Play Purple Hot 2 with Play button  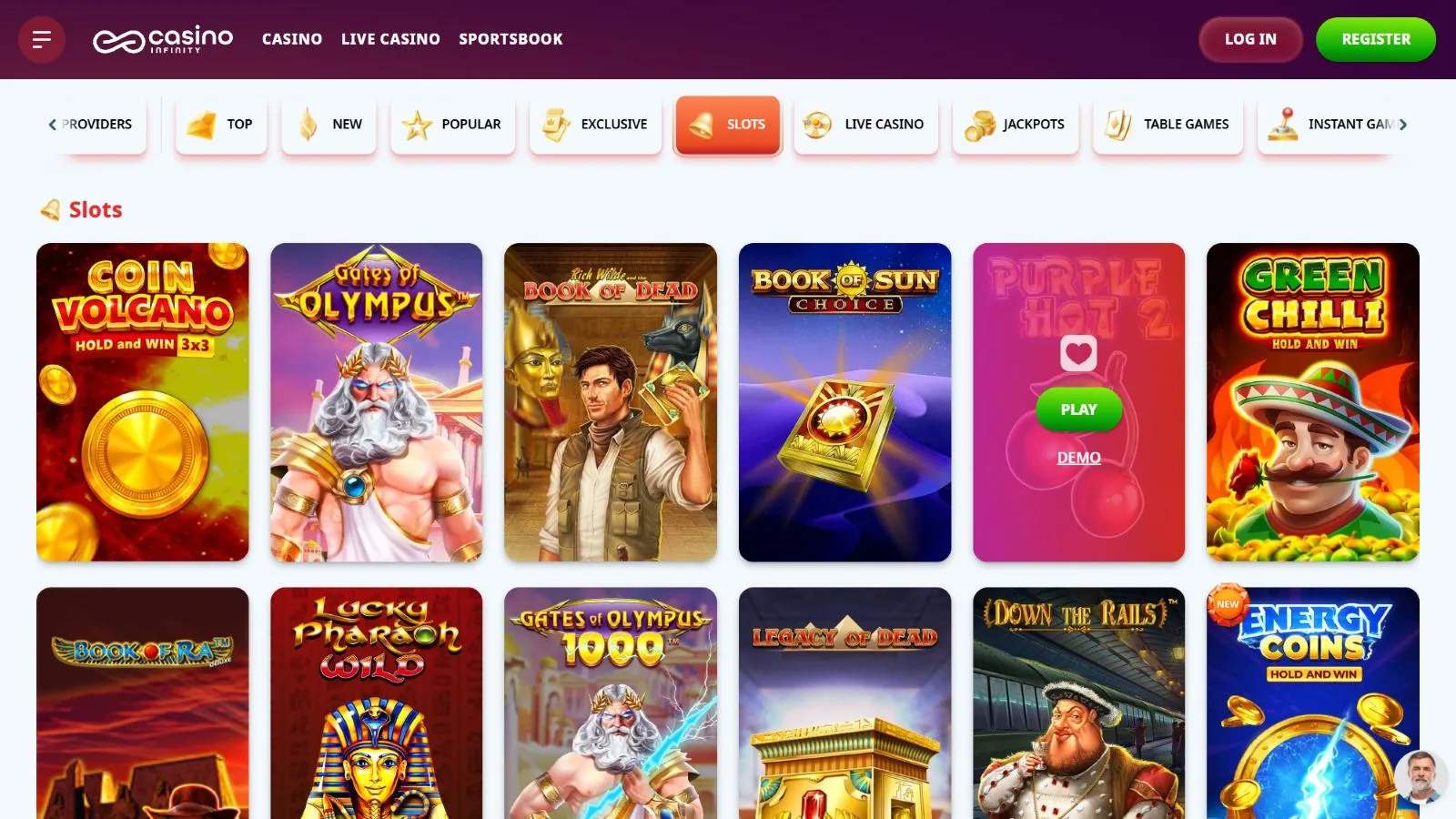(x=1078, y=409)
